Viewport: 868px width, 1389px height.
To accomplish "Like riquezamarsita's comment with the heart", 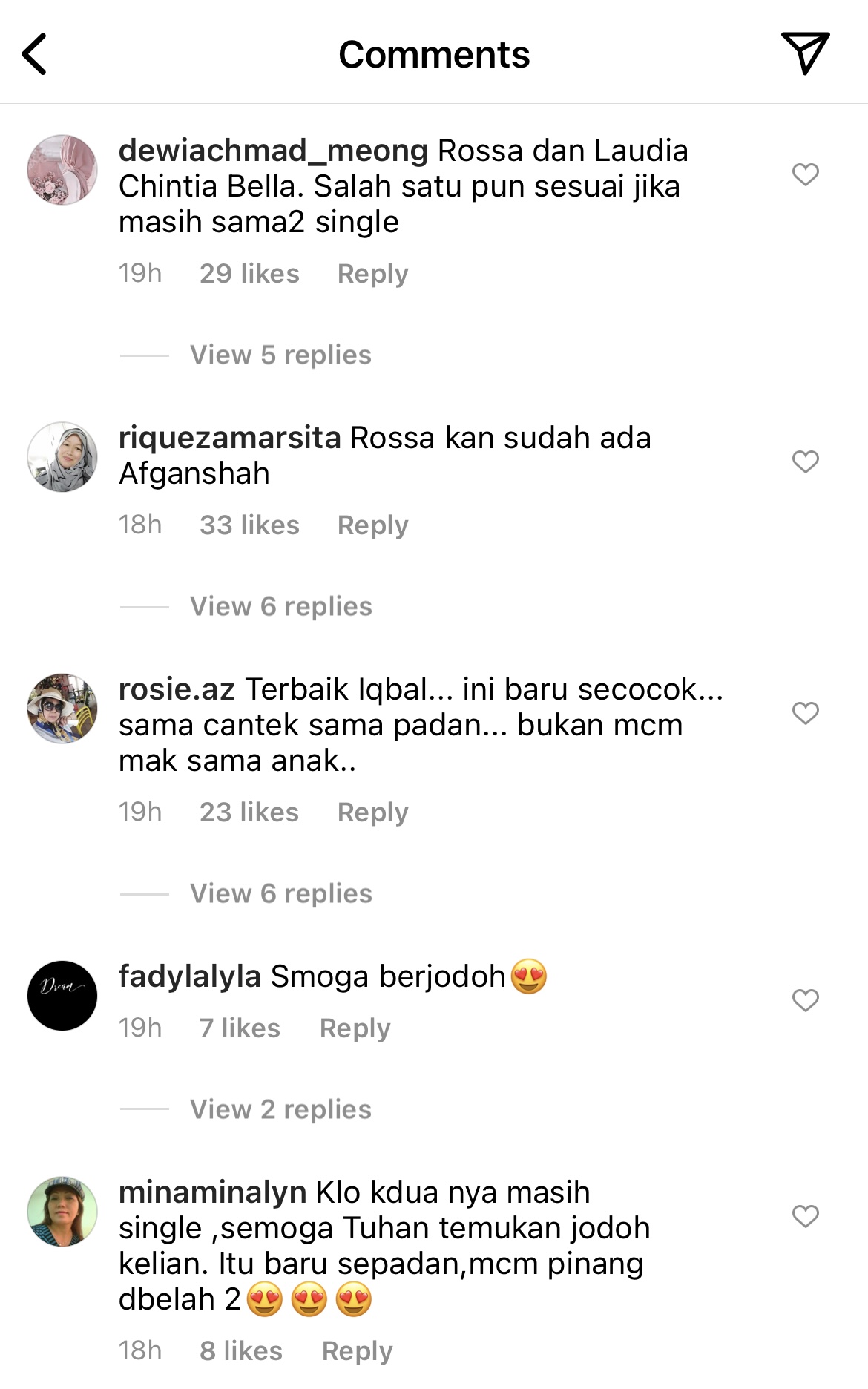I will 805,462.
